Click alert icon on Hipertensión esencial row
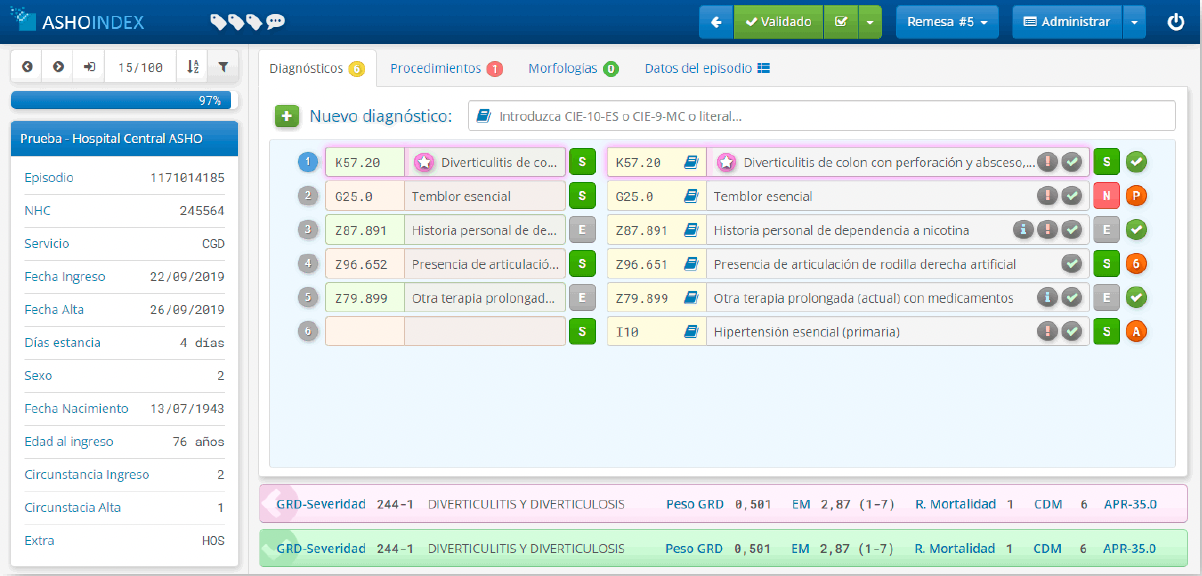Screen dimensions: 1202x576 pyautogui.click(x=1047, y=332)
